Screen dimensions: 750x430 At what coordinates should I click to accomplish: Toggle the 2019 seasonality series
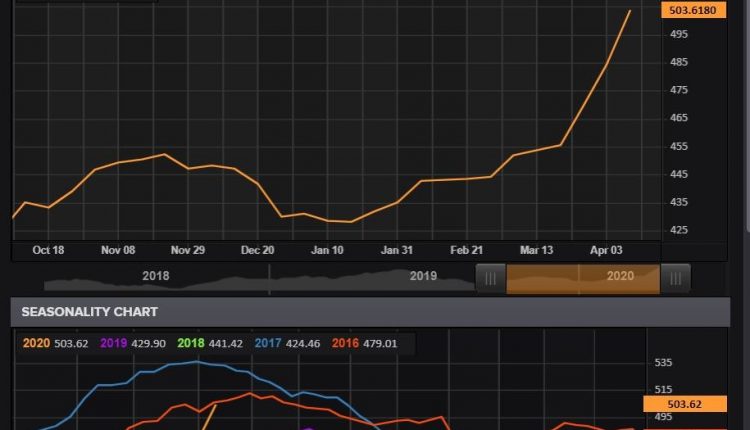tap(113, 343)
